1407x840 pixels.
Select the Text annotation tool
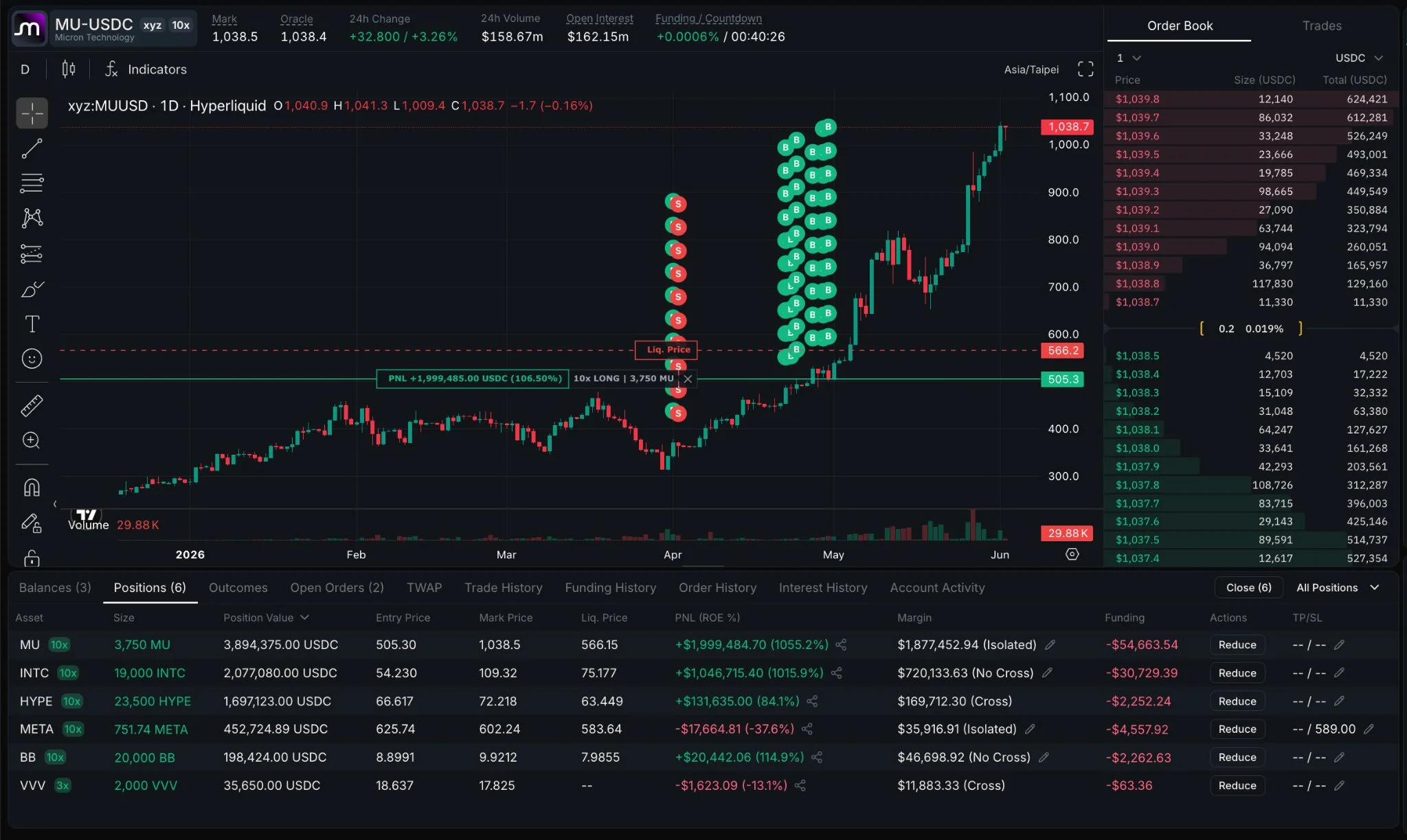coord(32,323)
